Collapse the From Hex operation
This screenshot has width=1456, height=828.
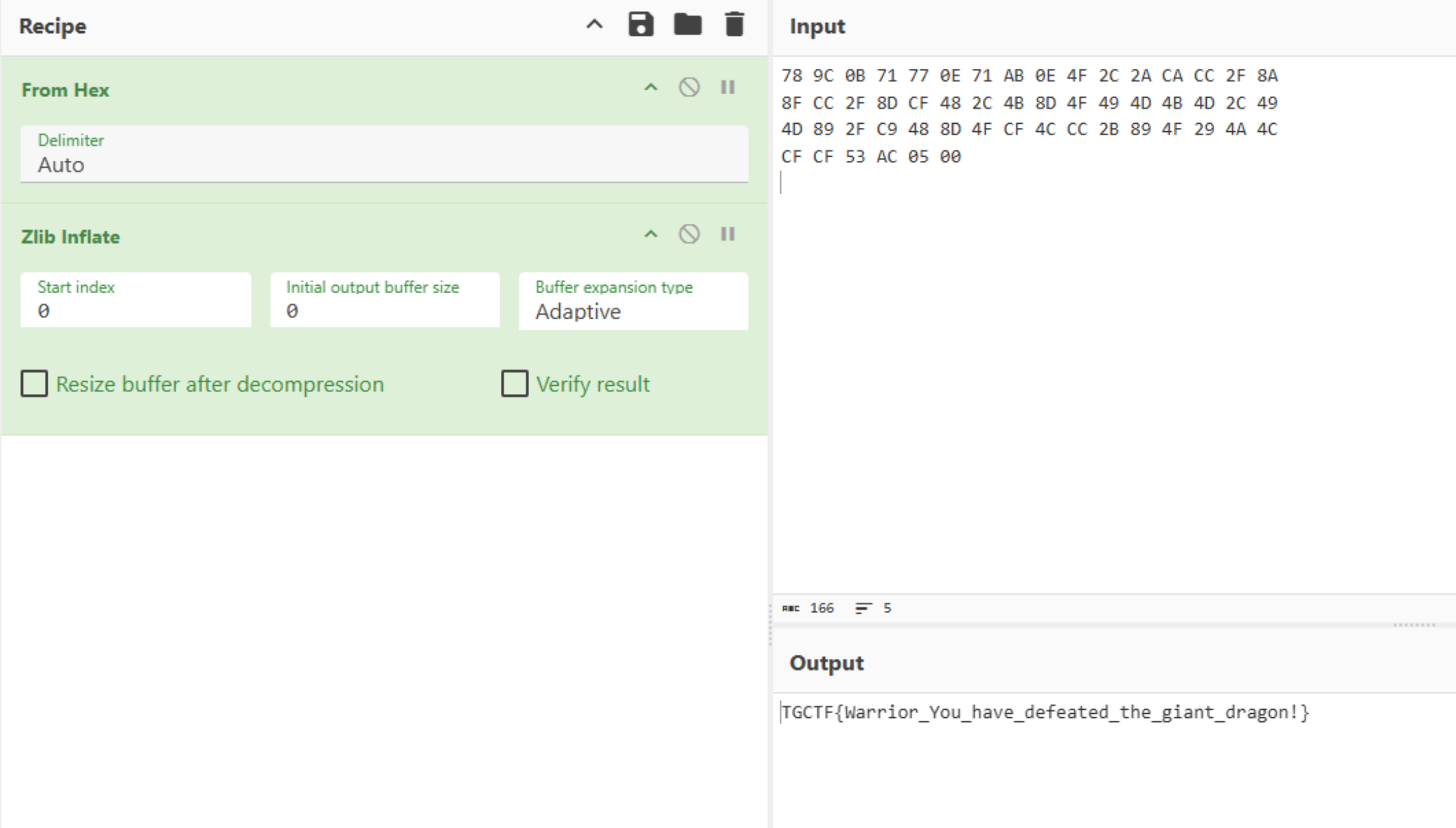pos(651,88)
